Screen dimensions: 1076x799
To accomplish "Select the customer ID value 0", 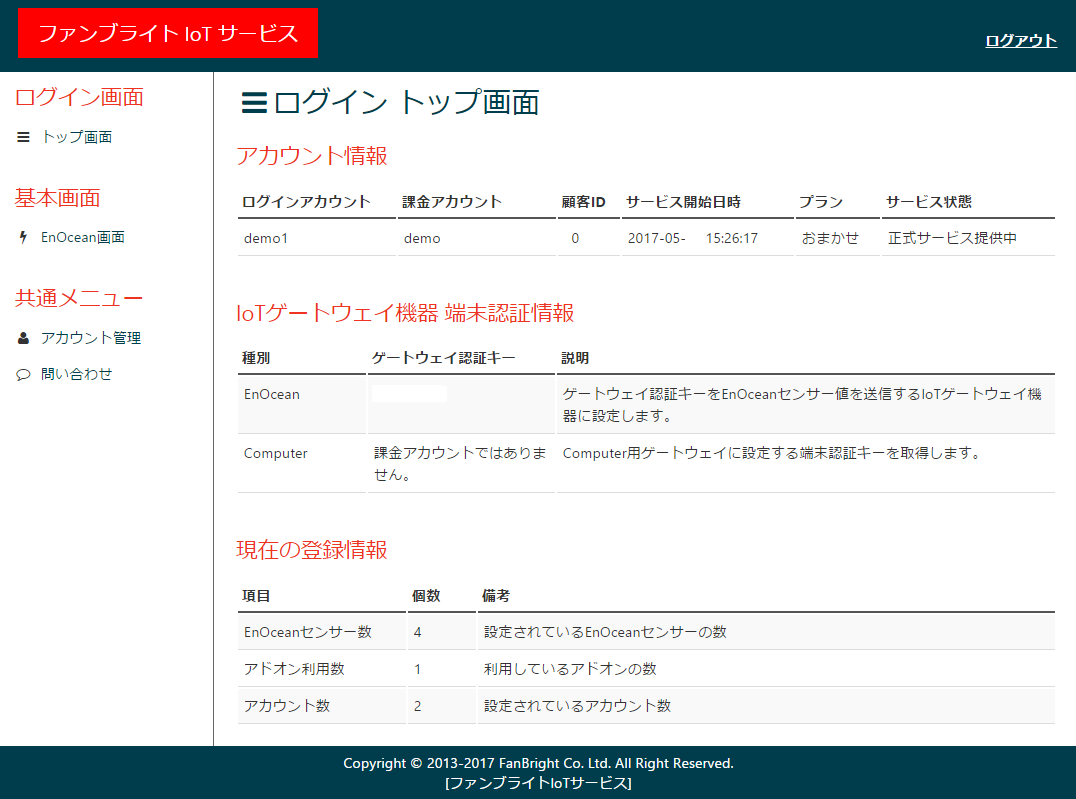I will pyautogui.click(x=575, y=238).
